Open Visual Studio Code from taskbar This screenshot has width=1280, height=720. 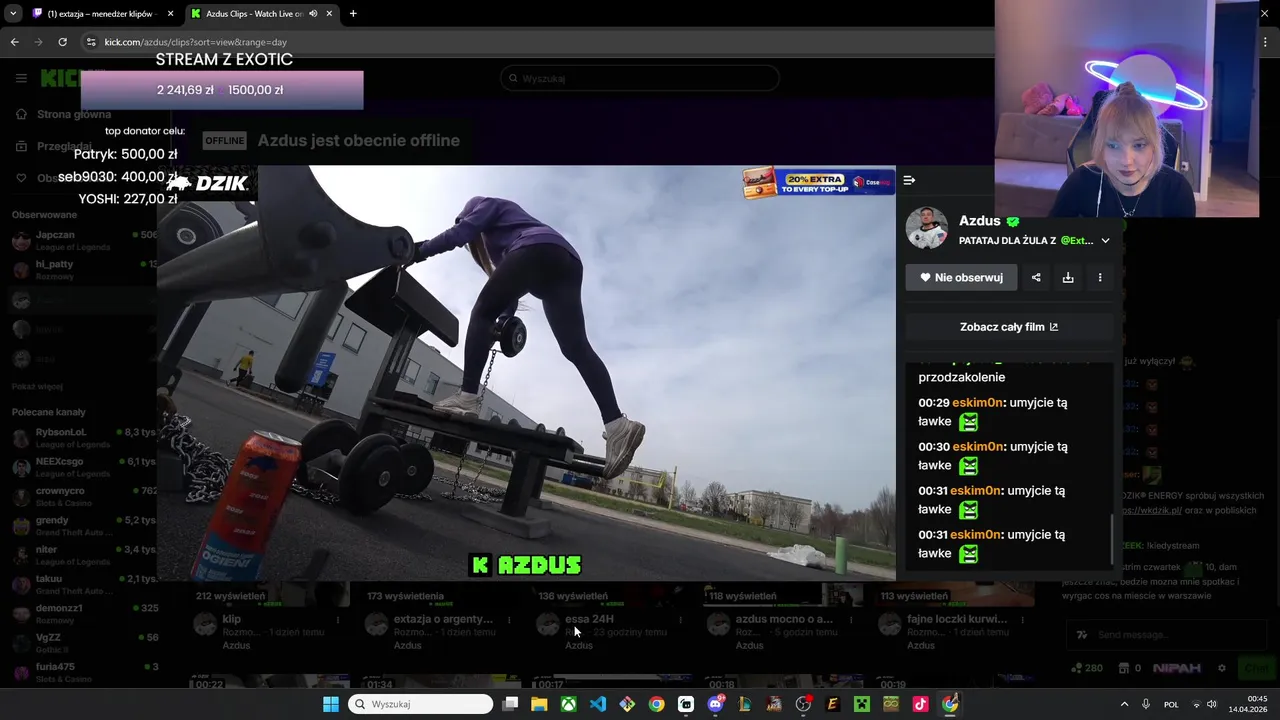598,704
